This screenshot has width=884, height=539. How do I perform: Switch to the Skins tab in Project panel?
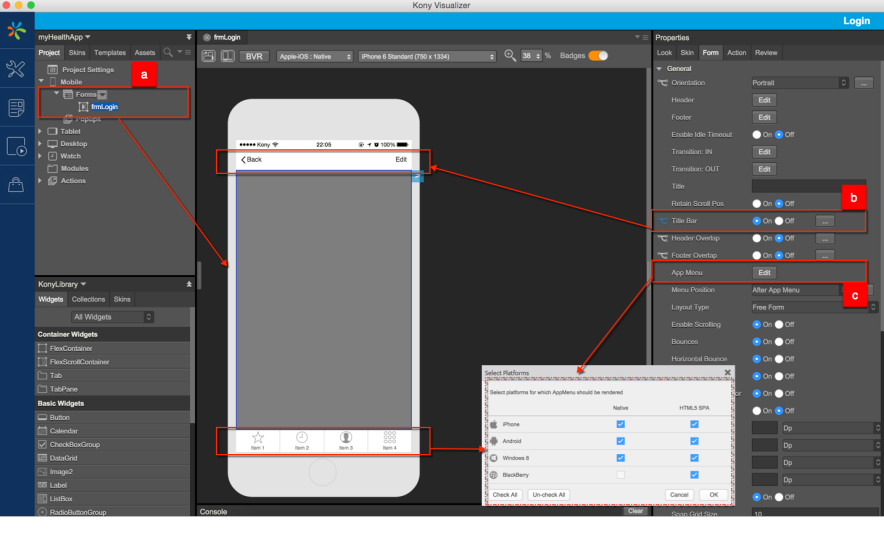coord(77,52)
